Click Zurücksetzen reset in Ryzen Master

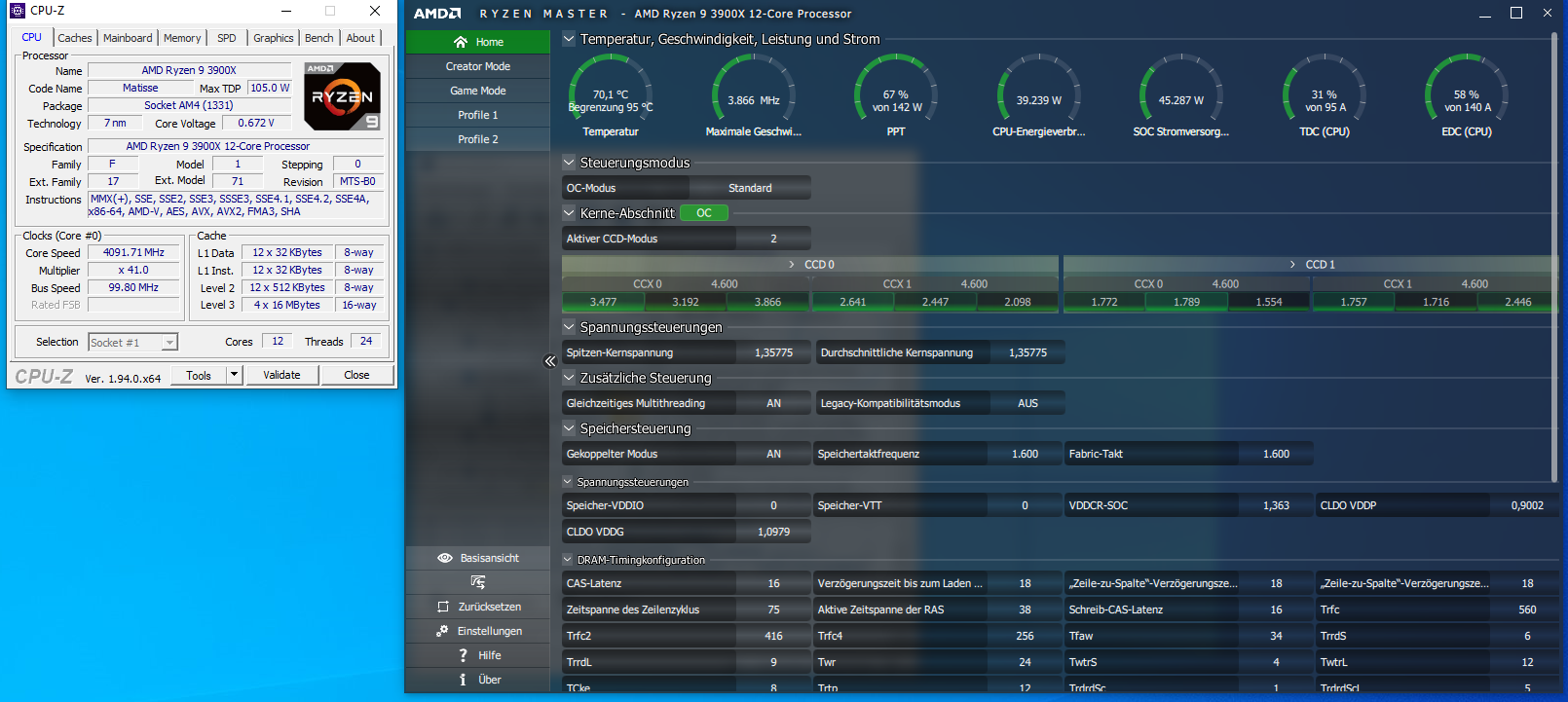pos(477,607)
